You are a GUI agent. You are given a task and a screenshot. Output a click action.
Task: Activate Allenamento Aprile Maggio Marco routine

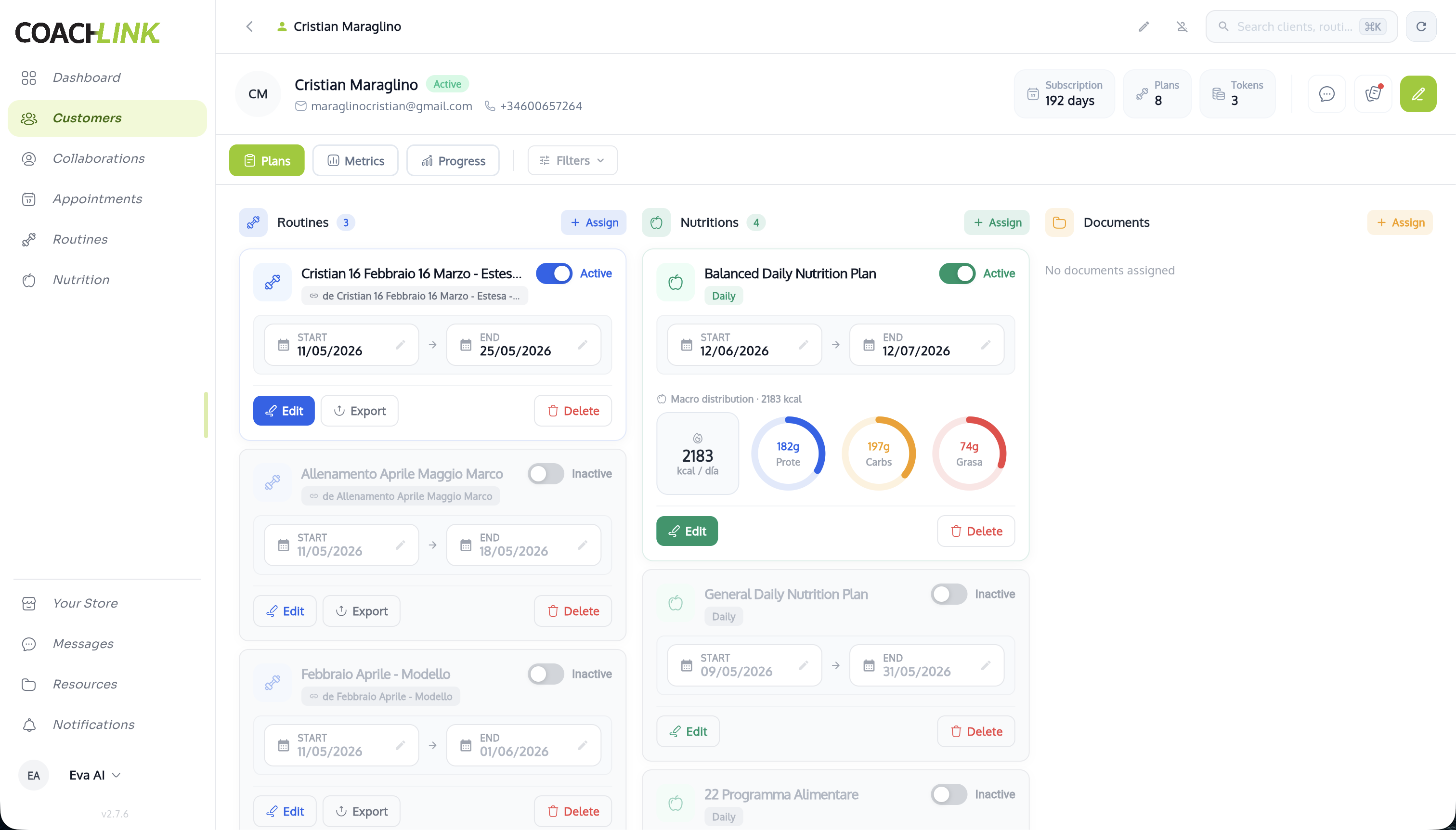(546, 474)
